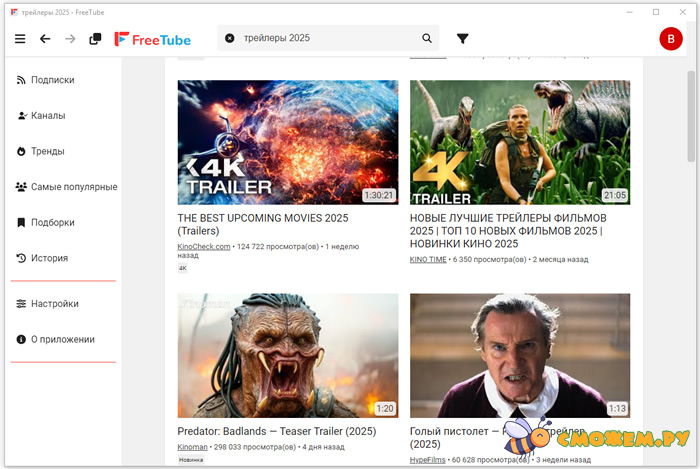This screenshot has width=700, height=469.
Task: Play the dinosaur 4K trailer thumbnail
Action: pos(520,142)
